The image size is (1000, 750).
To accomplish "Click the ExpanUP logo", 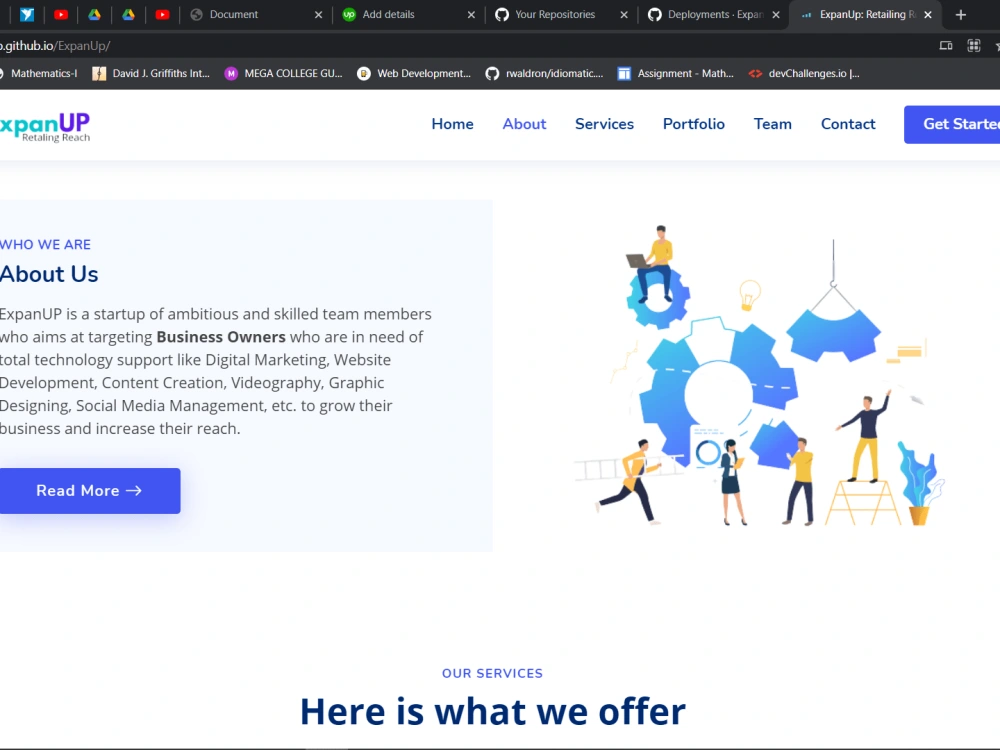I will pos(45,127).
